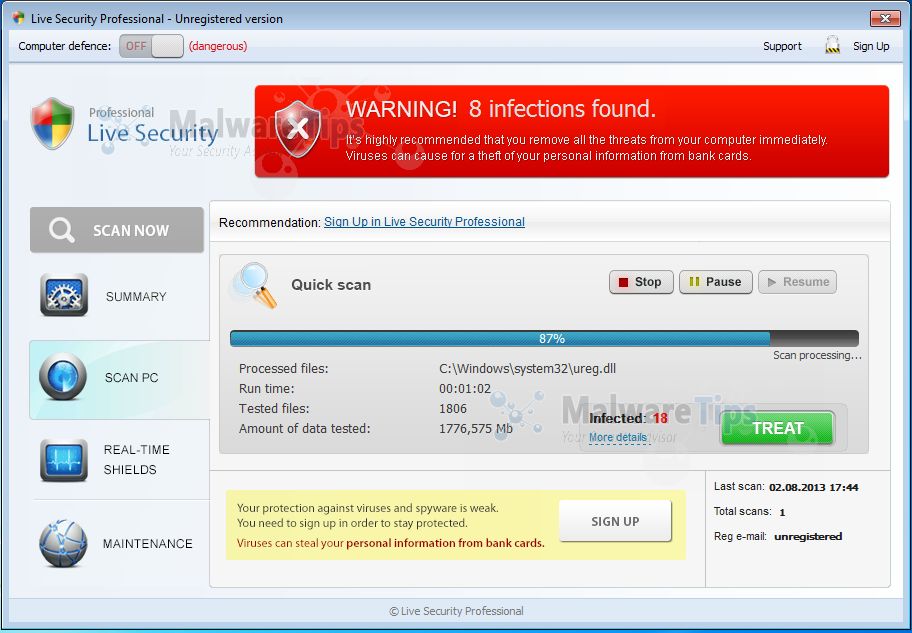This screenshot has width=912, height=633.
Task: Click the Real-Time Shields monitor icon
Action: 64,460
